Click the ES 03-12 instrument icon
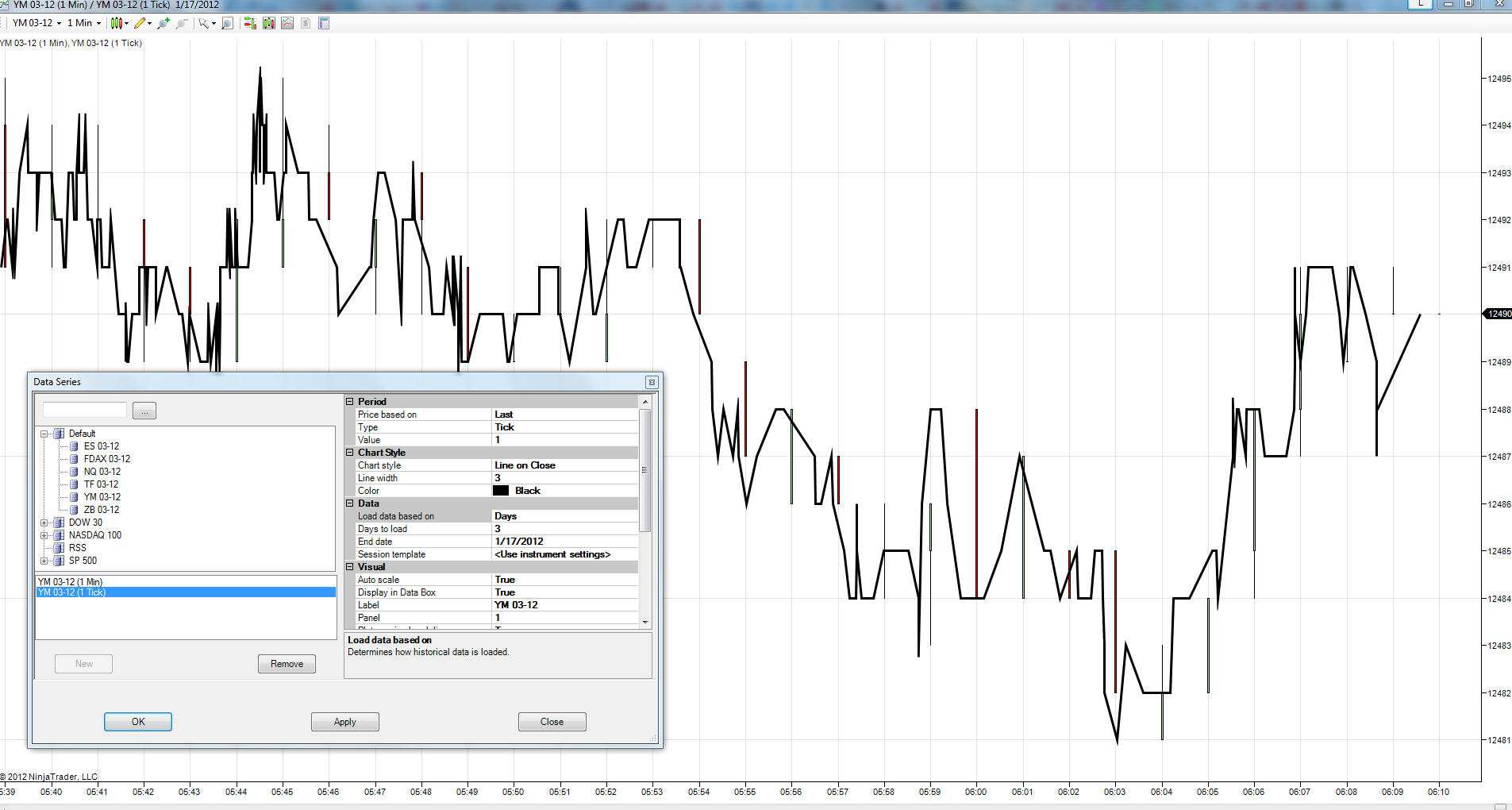The height and width of the screenshot is (810, 1512). point(74,446)
